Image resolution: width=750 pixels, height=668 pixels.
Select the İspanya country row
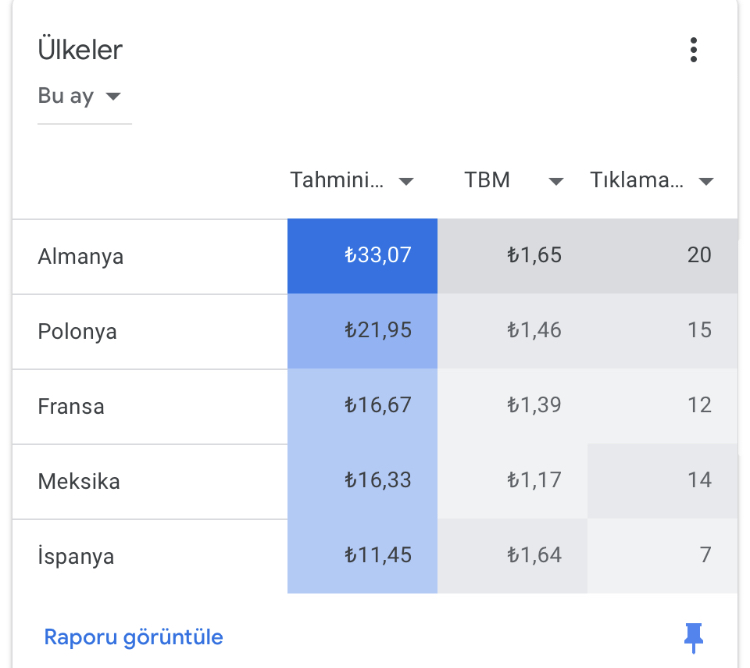click(375, 556)
